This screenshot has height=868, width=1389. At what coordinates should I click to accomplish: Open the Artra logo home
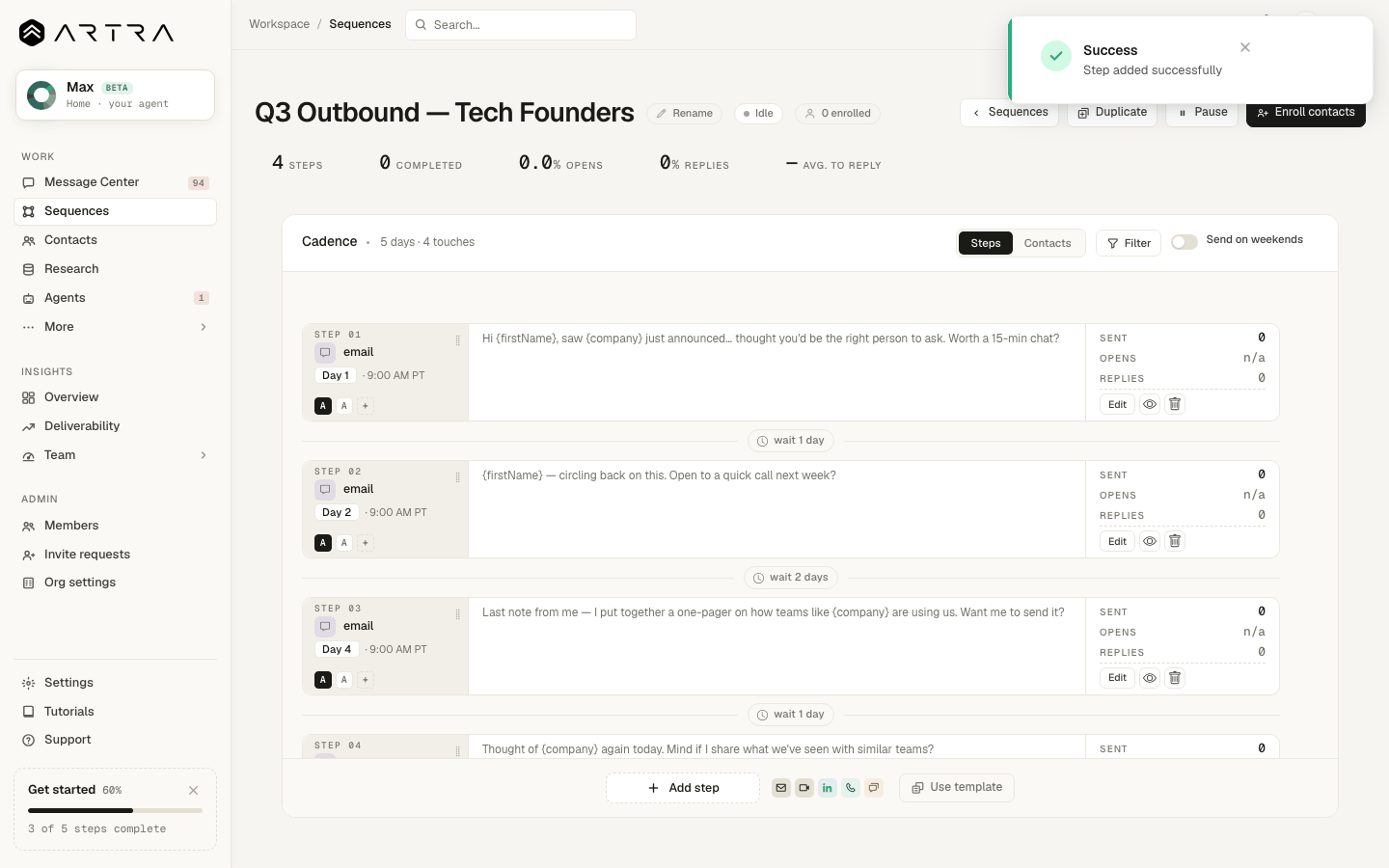pyautogui.click(x=96, y=33)
